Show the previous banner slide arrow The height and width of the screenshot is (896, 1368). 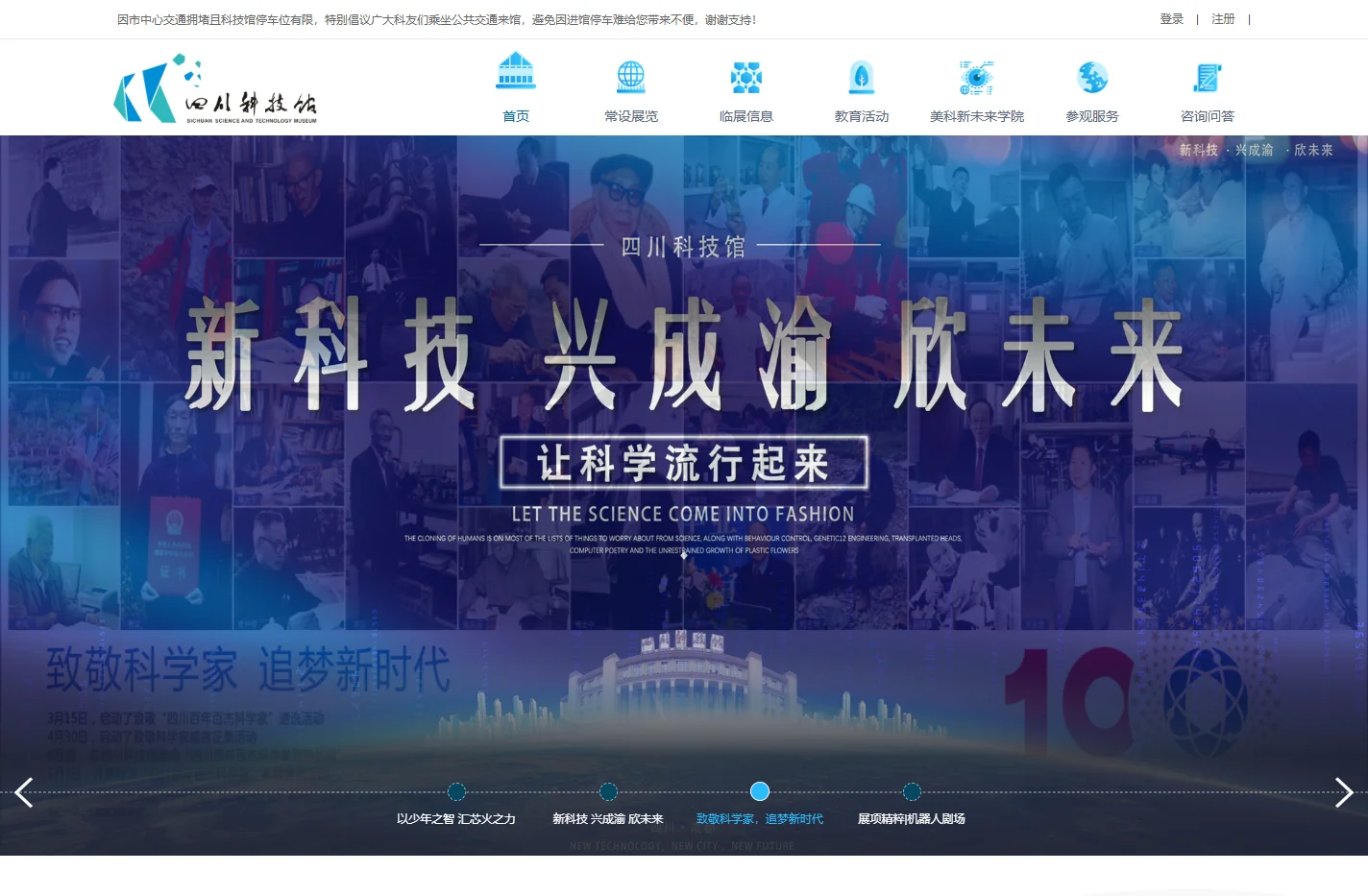23,792
